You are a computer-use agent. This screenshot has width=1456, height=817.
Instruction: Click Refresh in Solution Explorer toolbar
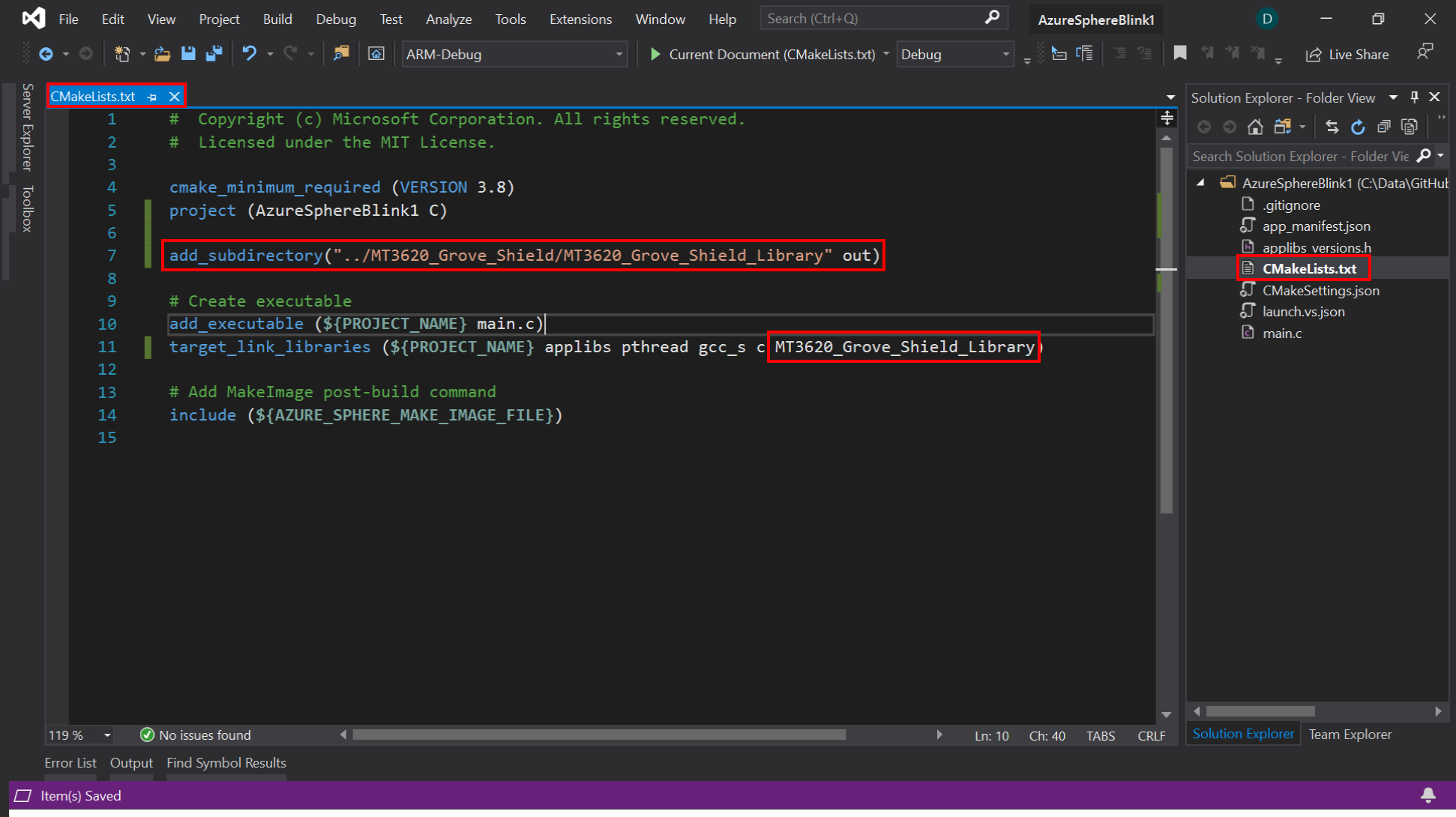click(x=1358, y=127)
